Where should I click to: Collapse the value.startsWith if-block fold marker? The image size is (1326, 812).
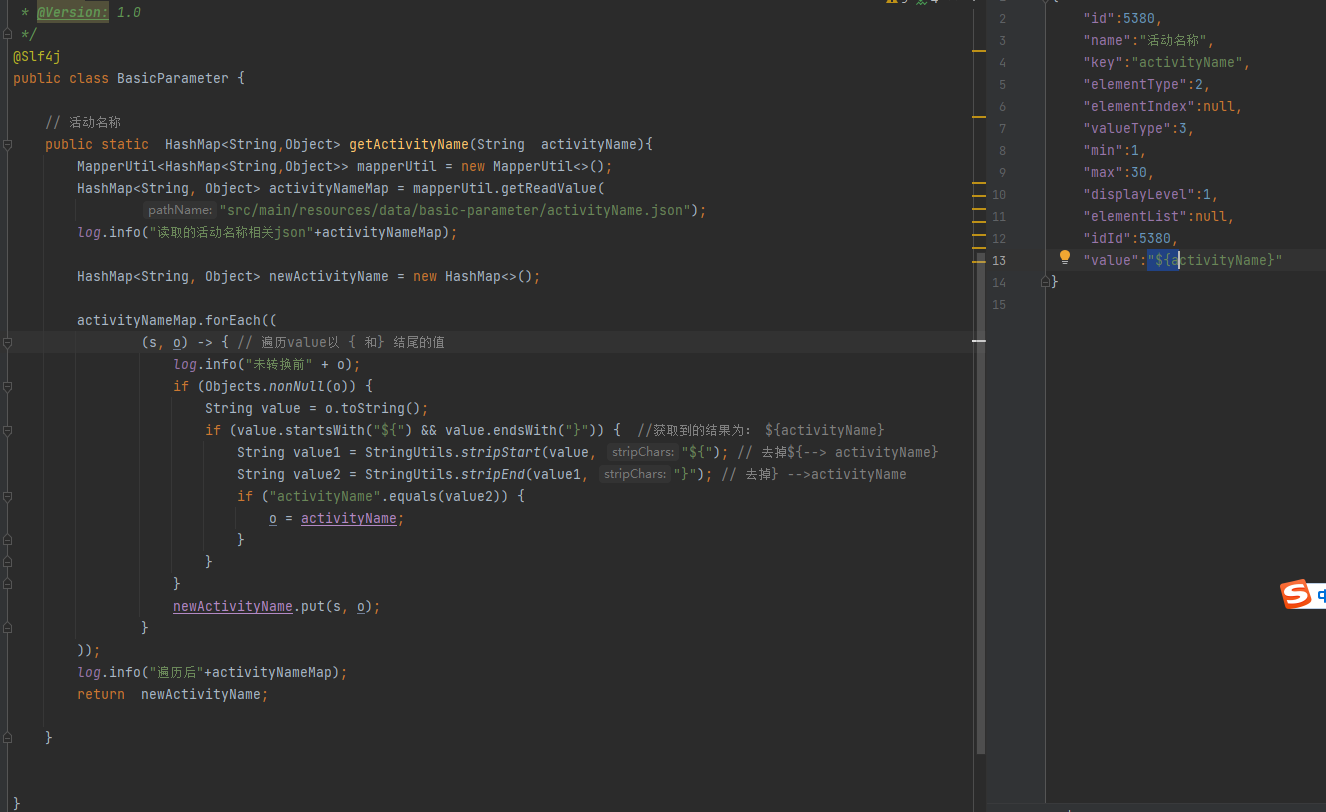(7, 430)
